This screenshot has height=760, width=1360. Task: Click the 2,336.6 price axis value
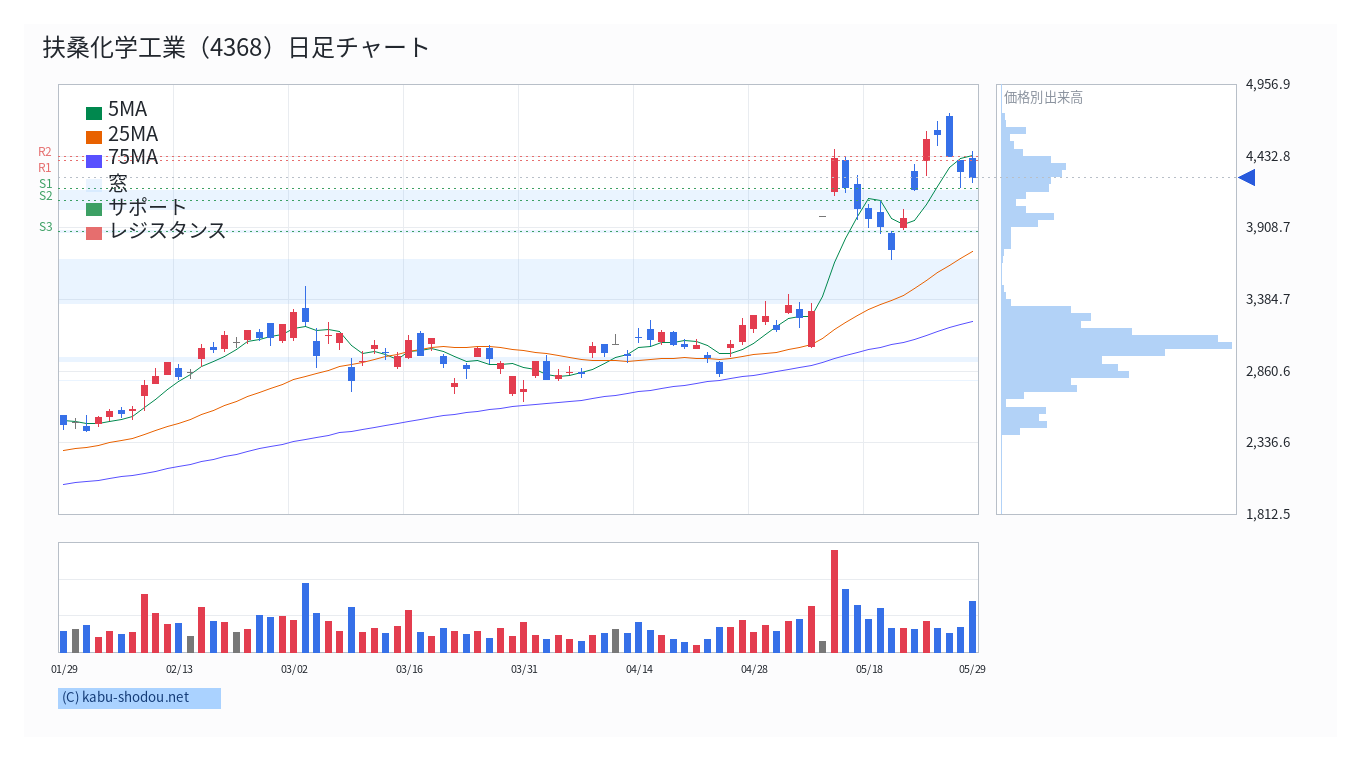[1268, 442]
